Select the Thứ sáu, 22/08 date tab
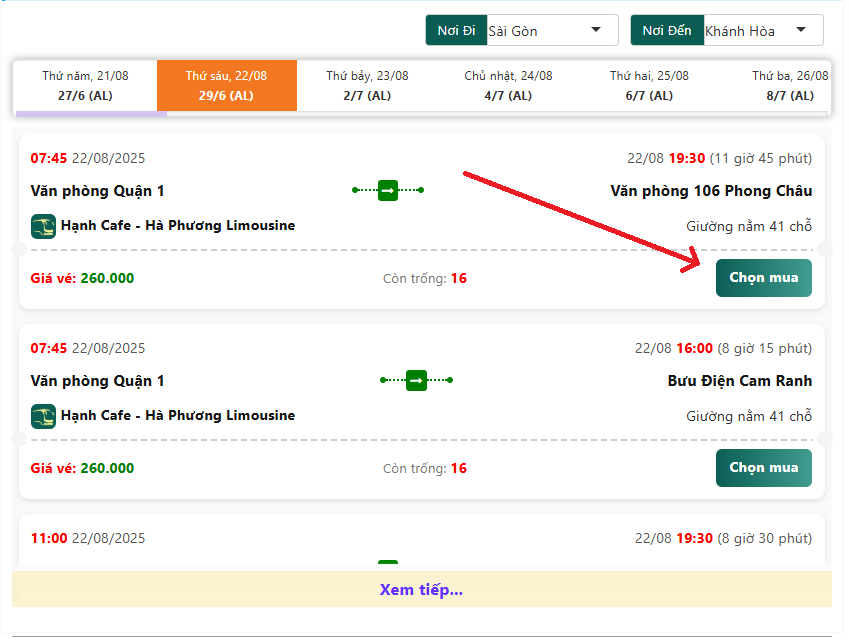This screenshot has height=644, width=849. click(x=226, y=86)
